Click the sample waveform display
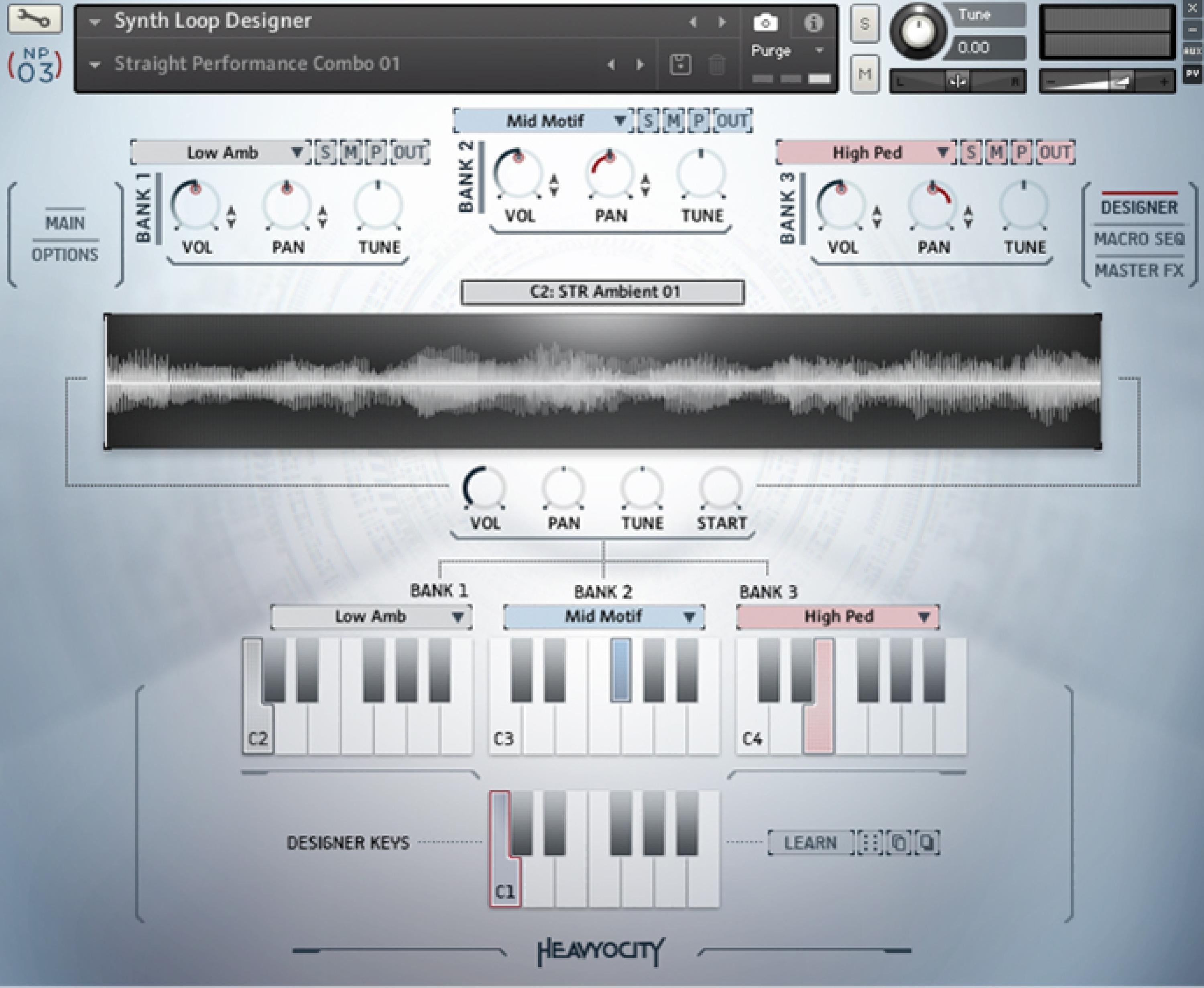 click(603, 381)
